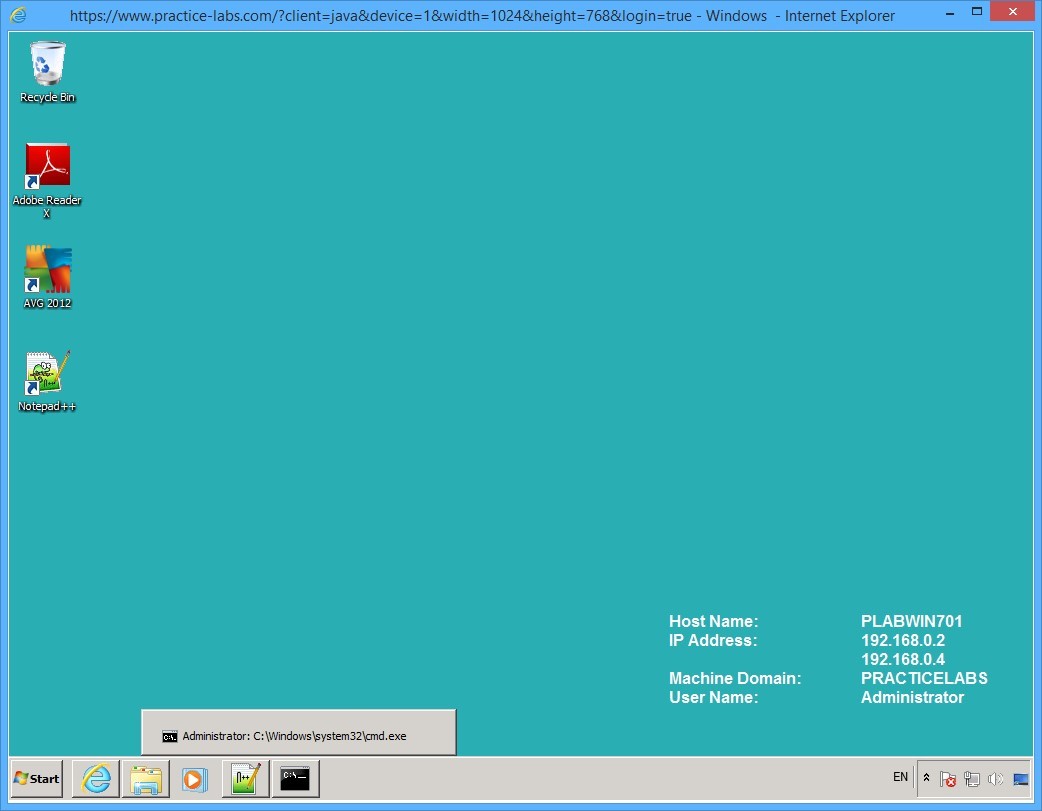Select the Notepad++ desktop shortcut

46,372
